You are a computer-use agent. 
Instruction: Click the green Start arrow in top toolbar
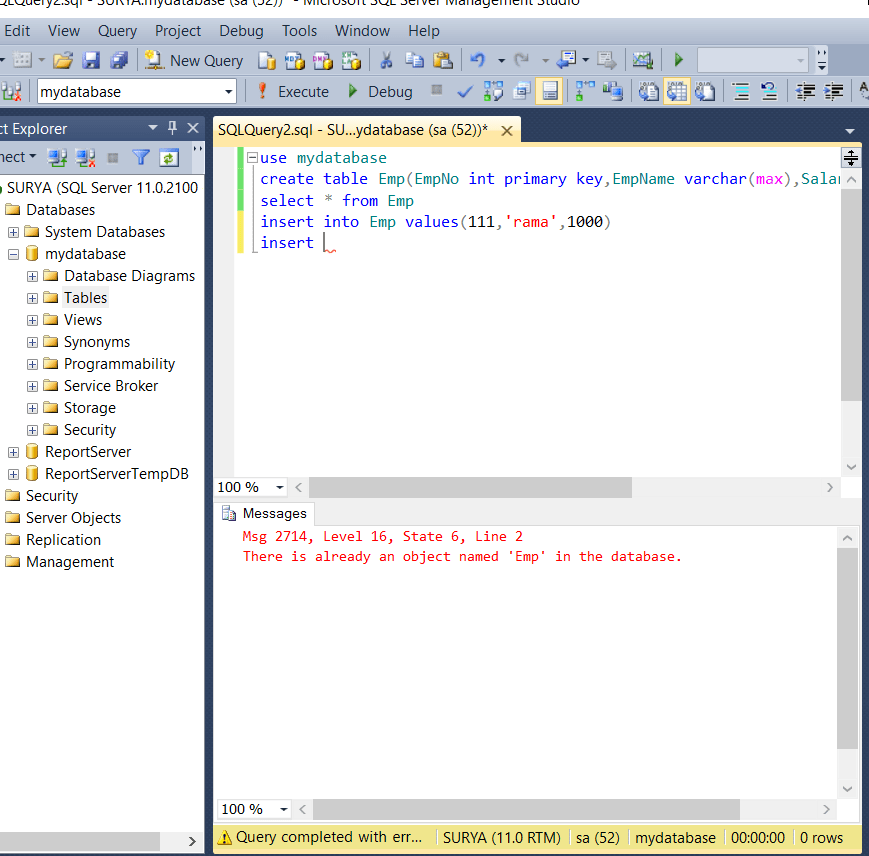pos(678,60)
